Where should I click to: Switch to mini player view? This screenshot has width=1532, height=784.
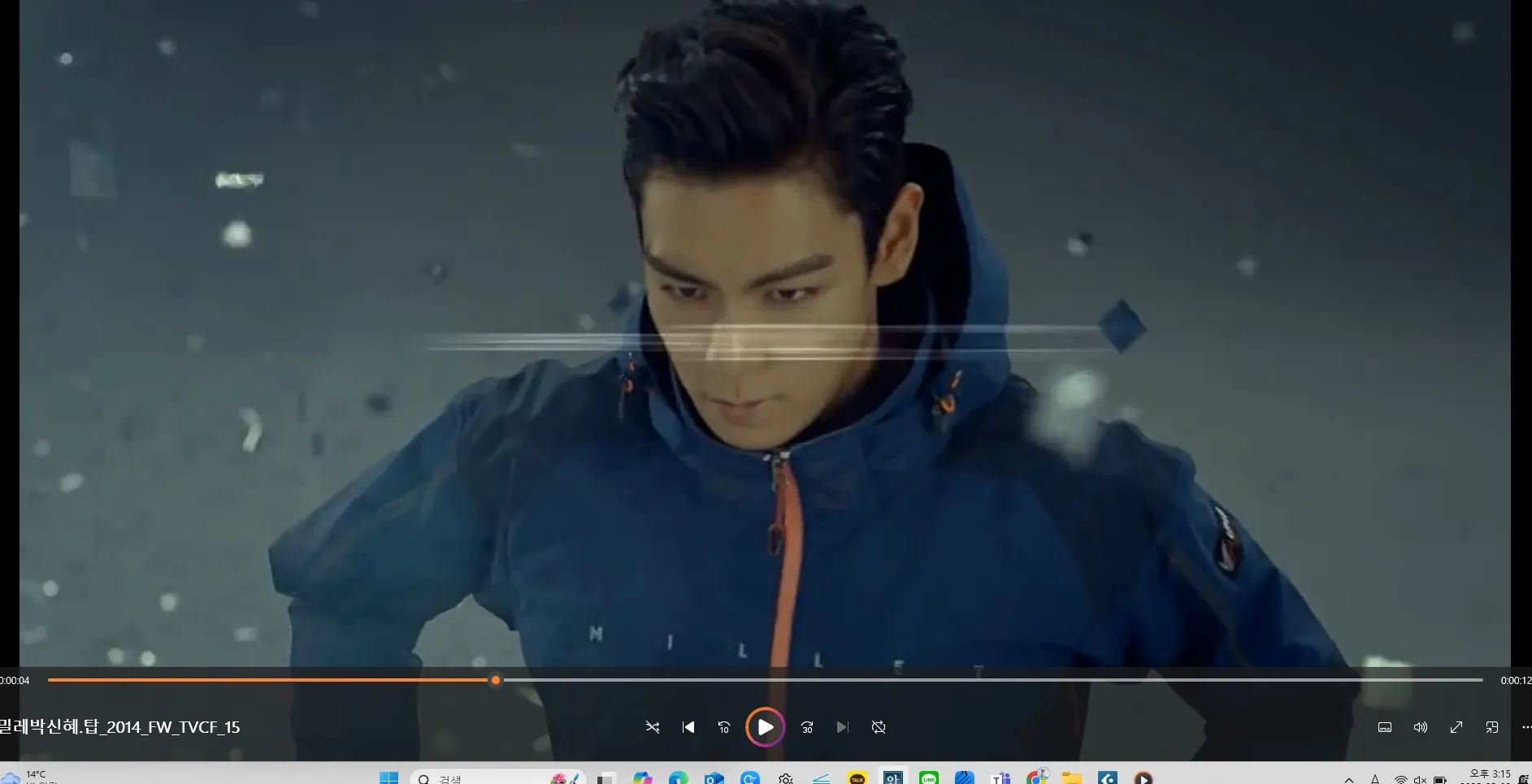click(1492, 727)
